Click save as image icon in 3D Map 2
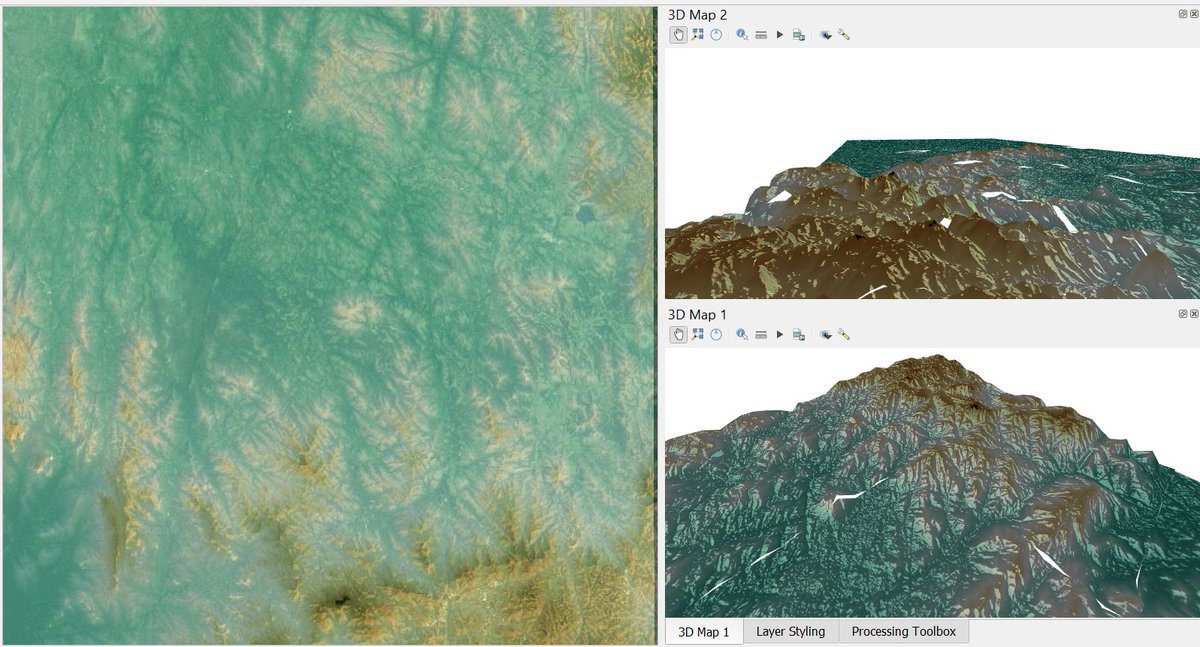This screenshot has height=647, width=1200. pyautogui.click(x=798, y=34)
